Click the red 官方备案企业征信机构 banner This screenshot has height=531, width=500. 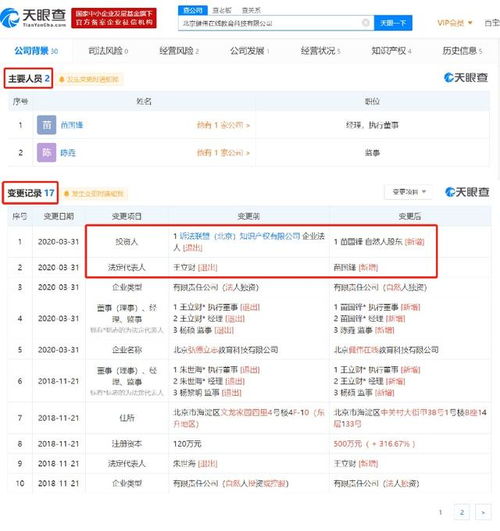(x=114, y=18)
